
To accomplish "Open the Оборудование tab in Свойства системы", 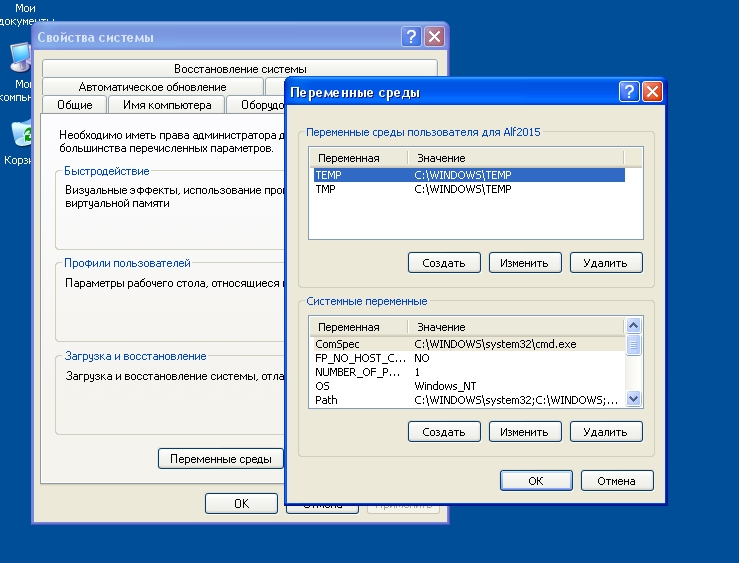I will point(257,105).
